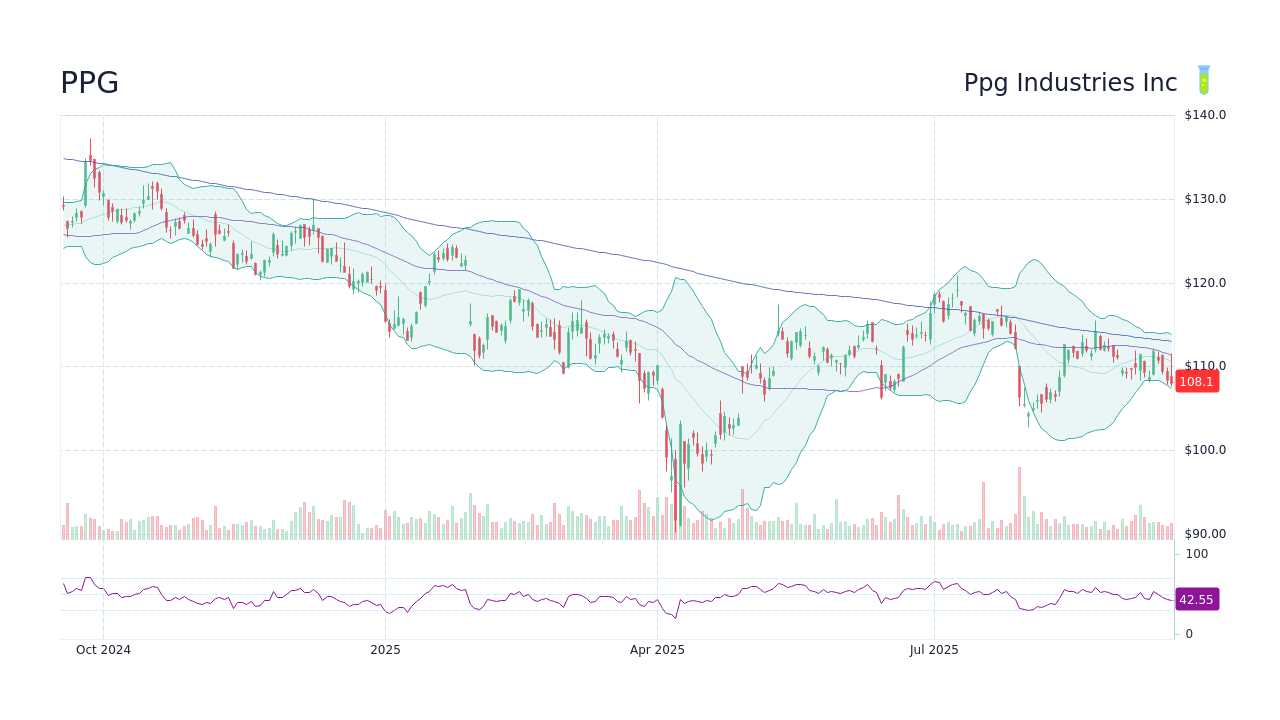Select the Apr 2025 timeline label

(657, 649)
